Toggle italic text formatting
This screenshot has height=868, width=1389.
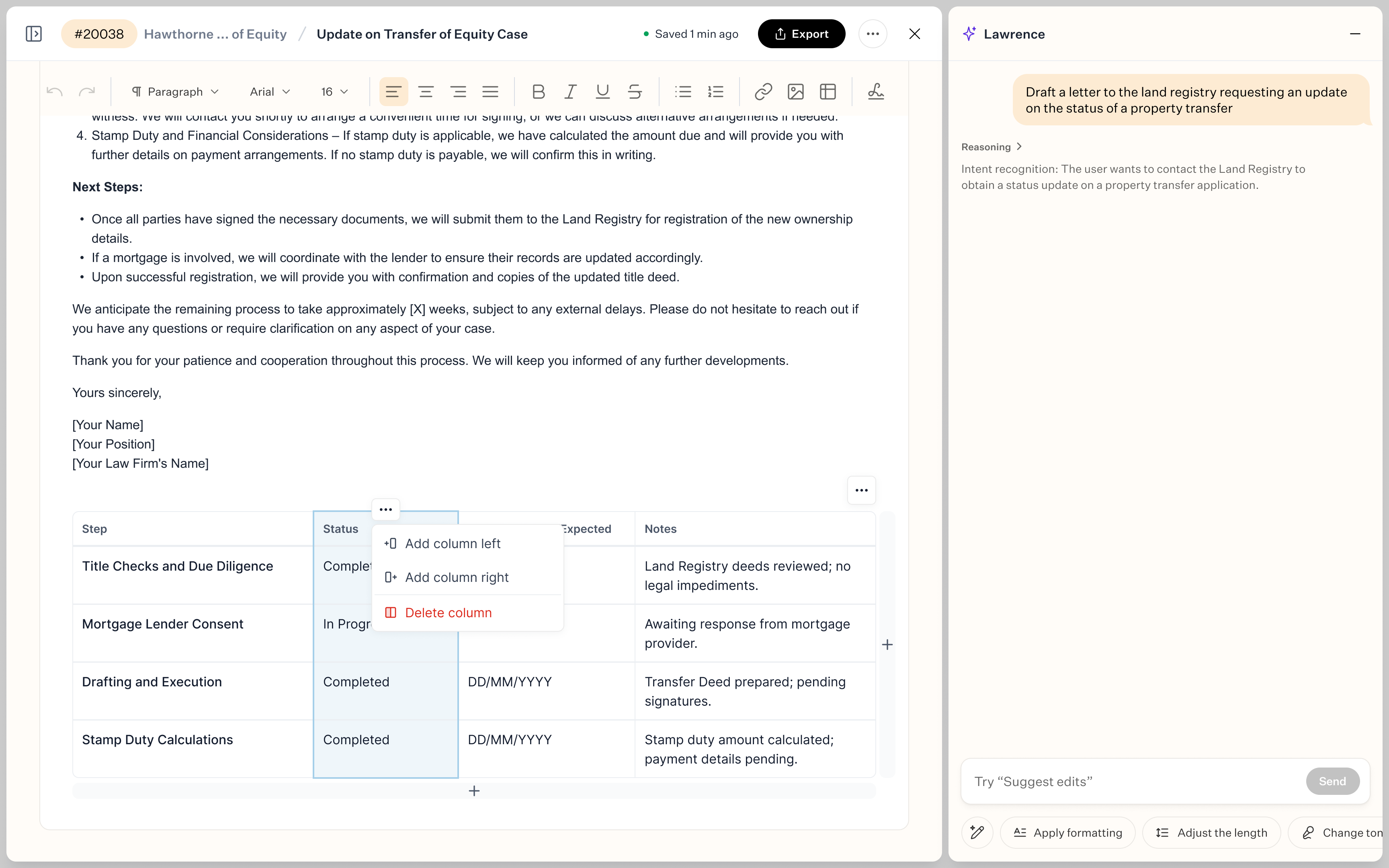570,92
